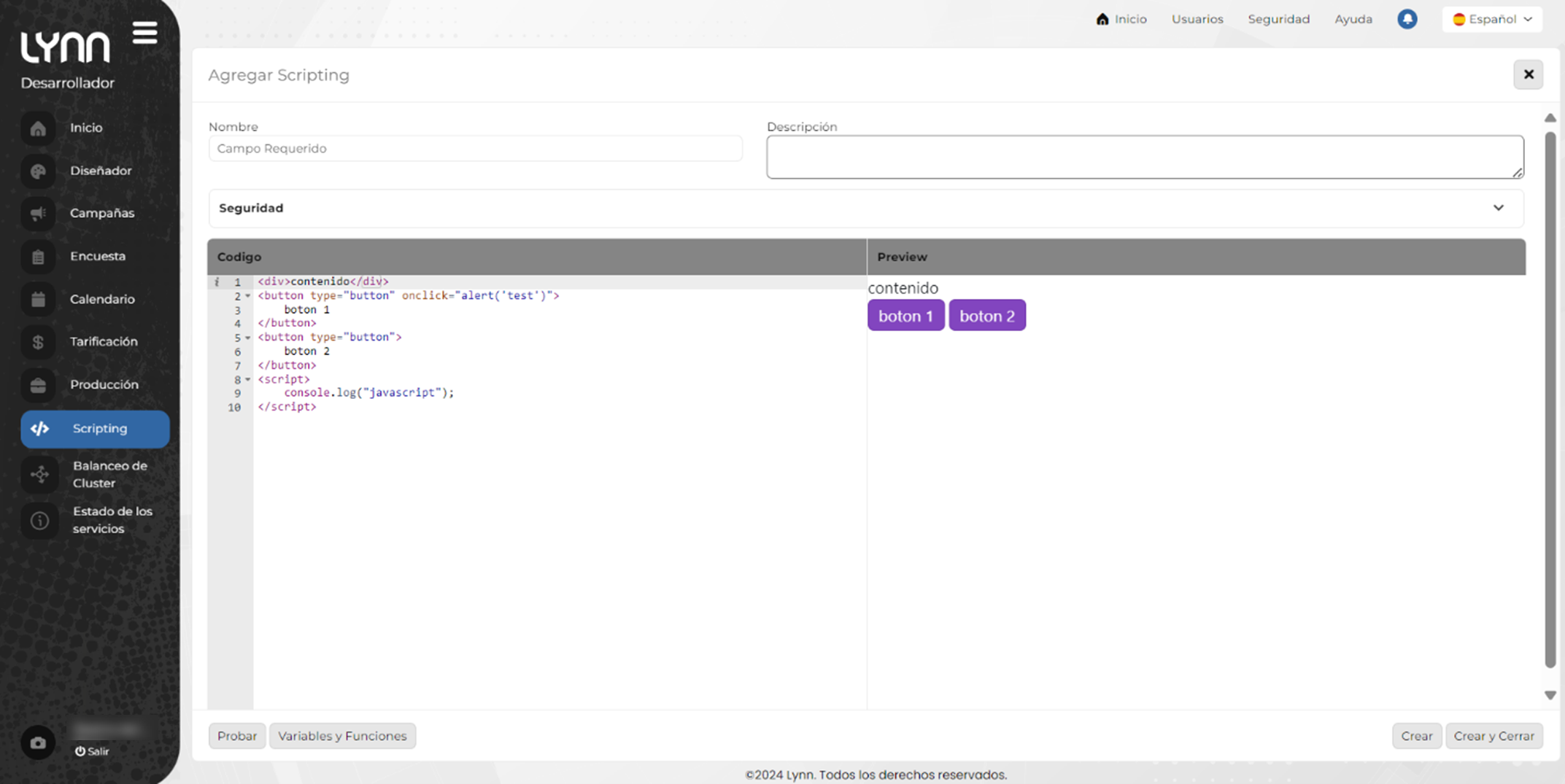The width and height of the screenshot is (1565, 784).
Task: Click the Codigo panel header
Action: (537, 257)
